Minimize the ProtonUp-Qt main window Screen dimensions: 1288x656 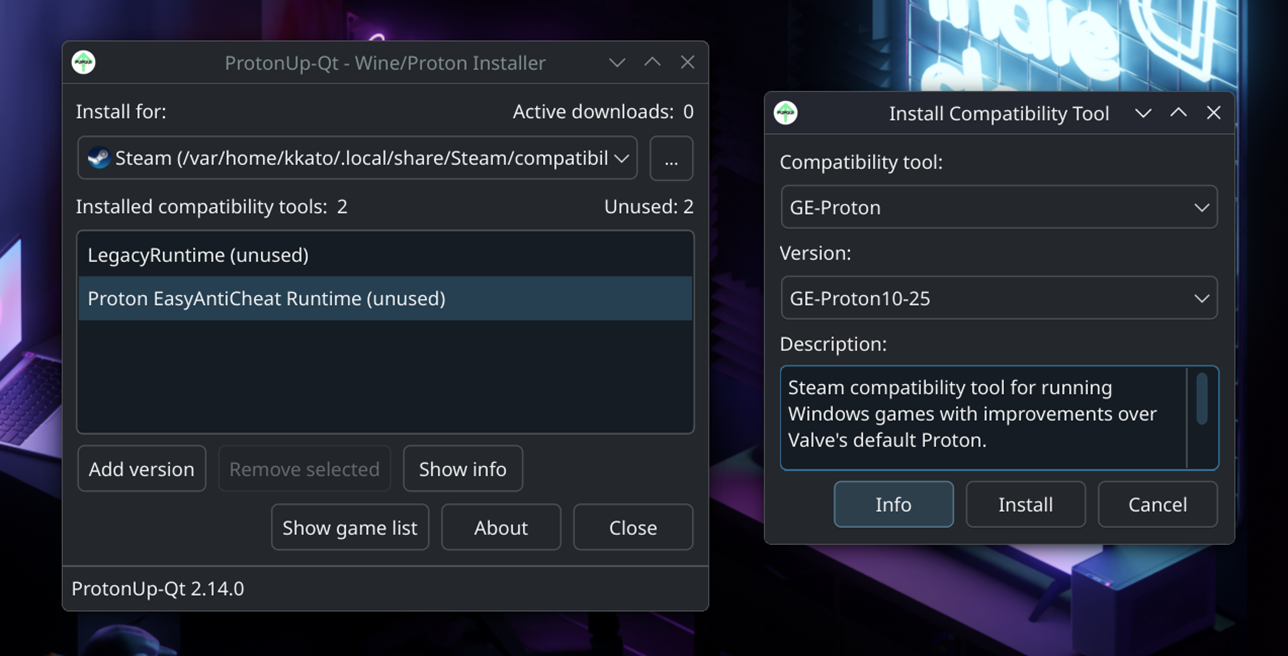coord(617,62)
